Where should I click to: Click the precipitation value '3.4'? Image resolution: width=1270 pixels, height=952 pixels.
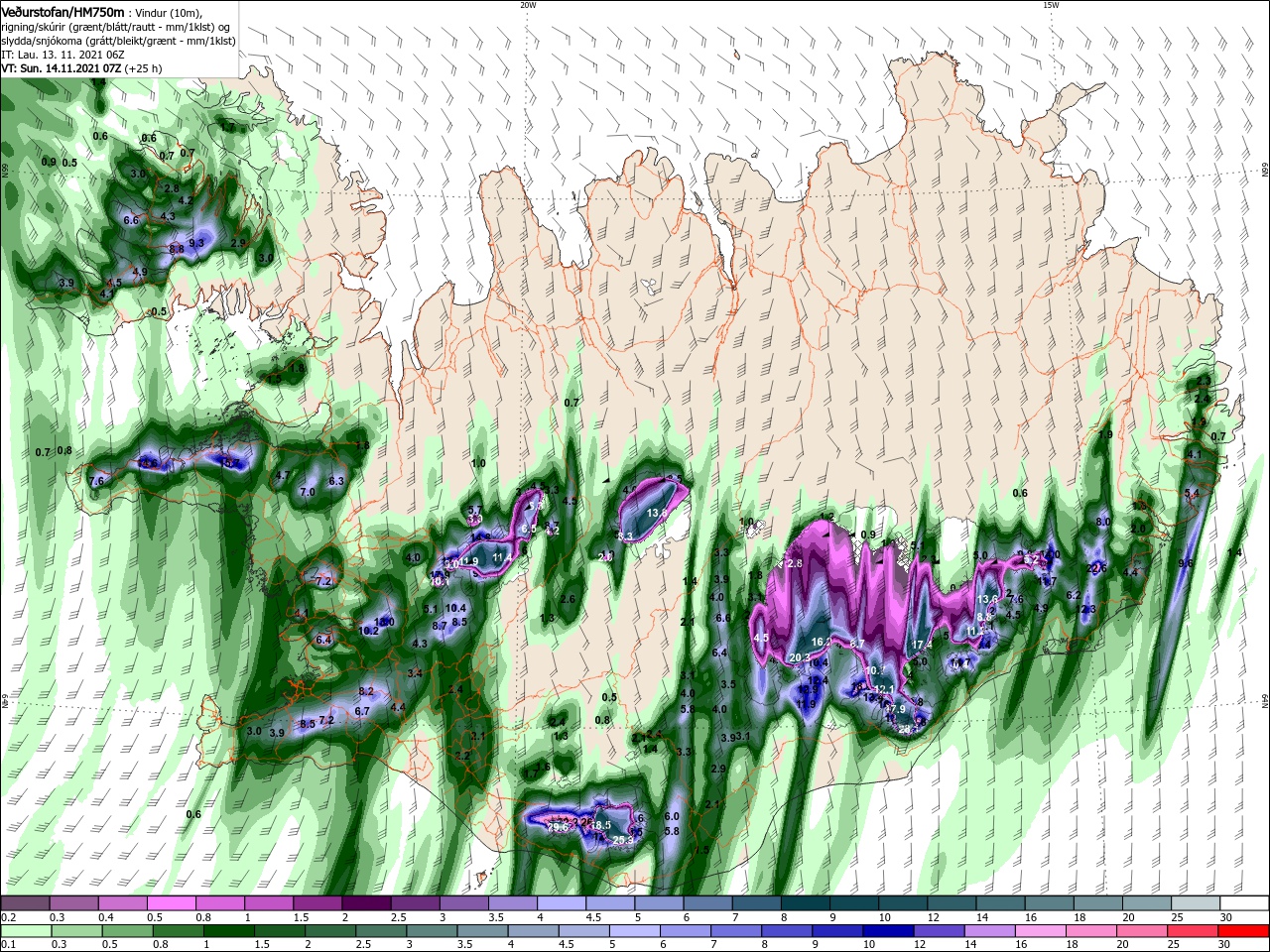point(415,673)
